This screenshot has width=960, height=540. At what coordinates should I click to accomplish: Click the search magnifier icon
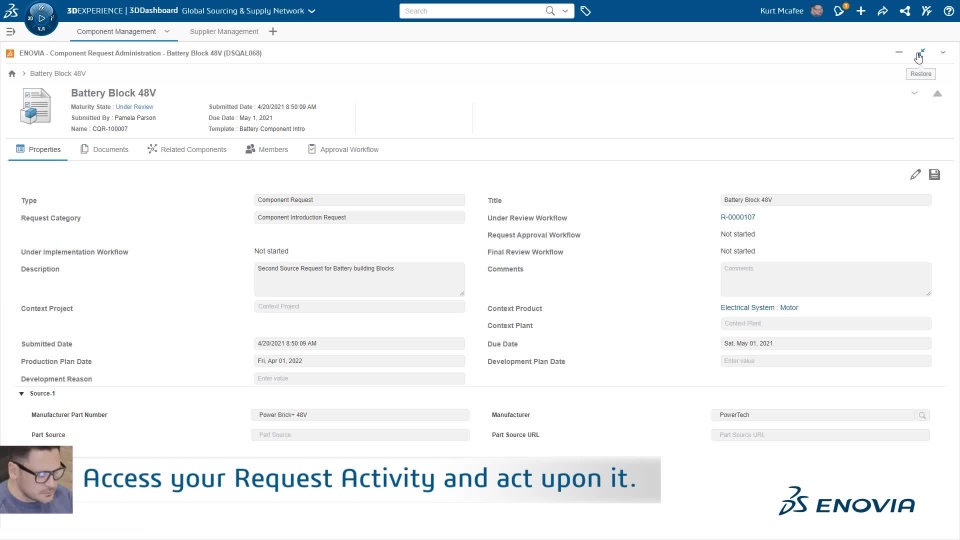pyautogui.click(x=550, y=10)
